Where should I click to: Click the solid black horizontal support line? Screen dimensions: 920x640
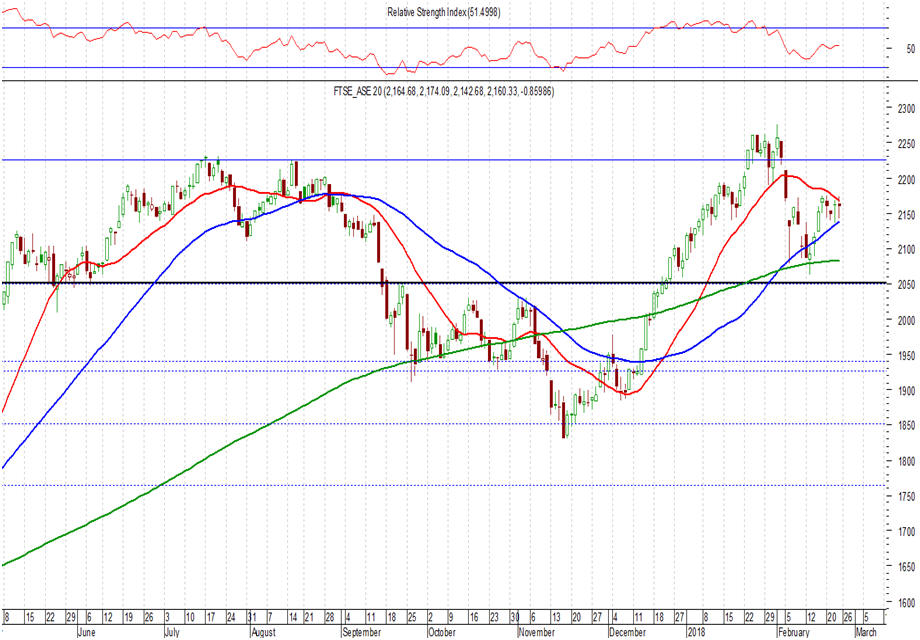(x=444, y=283)
